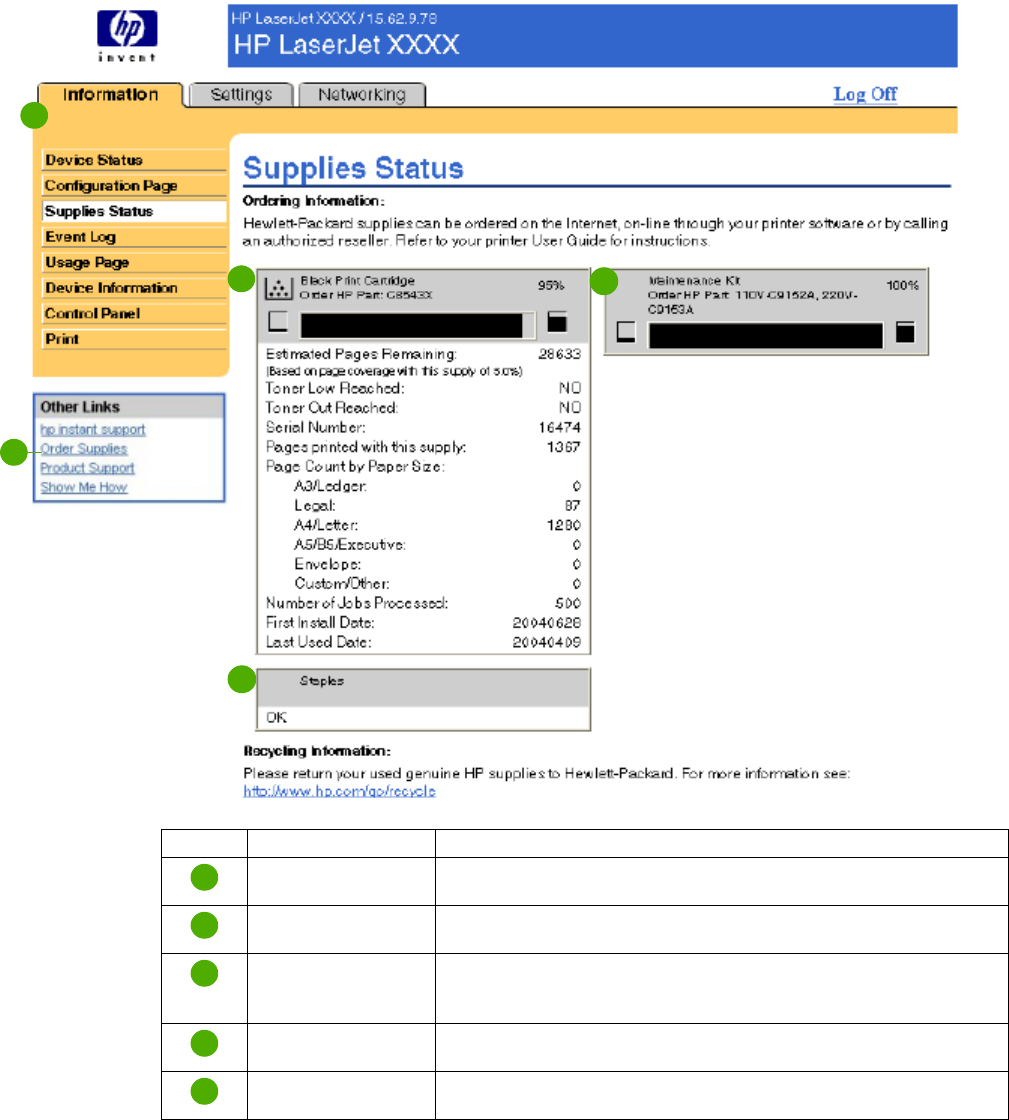Viewport: 1009px width, 1120px height.
Task: Click the Order Supplies link
Action: tap(84, 449)
